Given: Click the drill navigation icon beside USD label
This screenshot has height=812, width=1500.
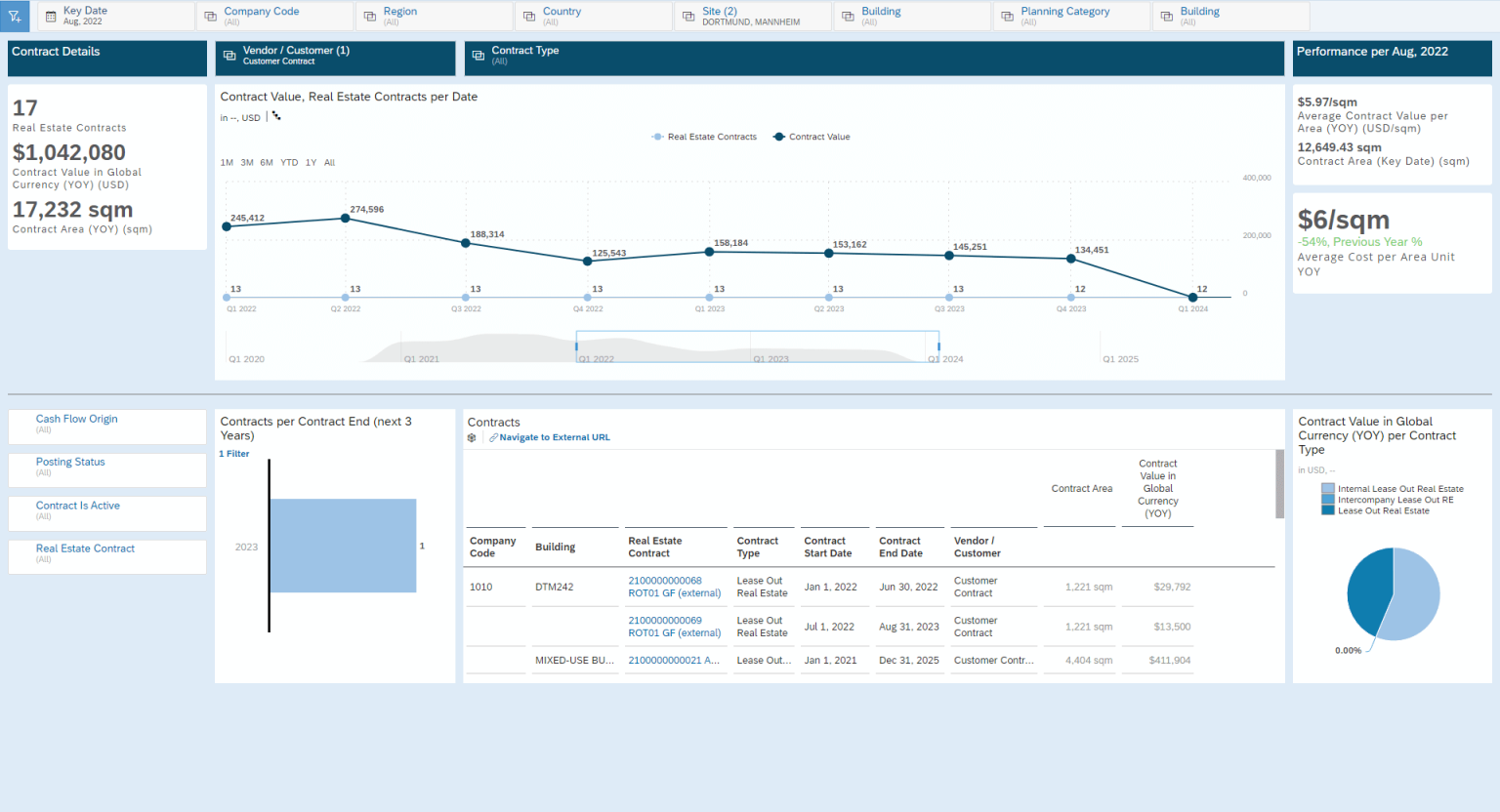Looking at the screenshot, I should pyautogui.click(x=275, y=115).
